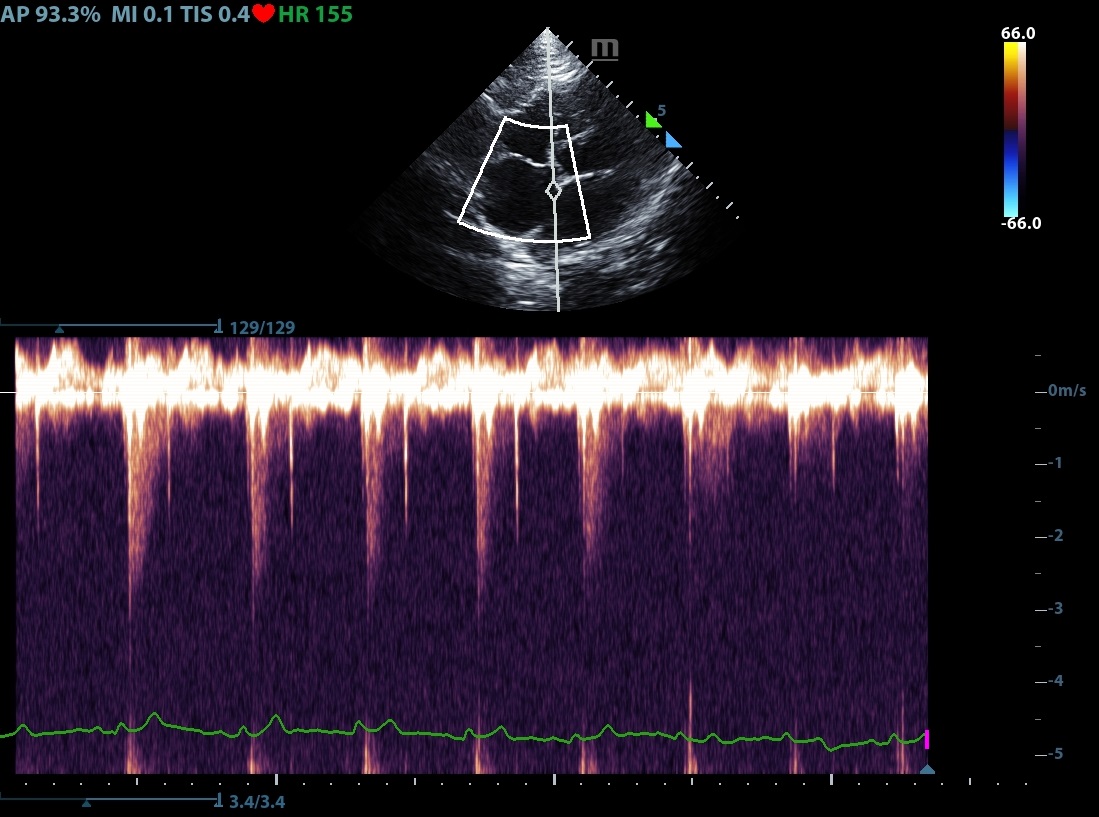The width and height of the screenshot is (1099, 817).
Task: Click the '-5' velocity scale label
Action: [1056, 753]
